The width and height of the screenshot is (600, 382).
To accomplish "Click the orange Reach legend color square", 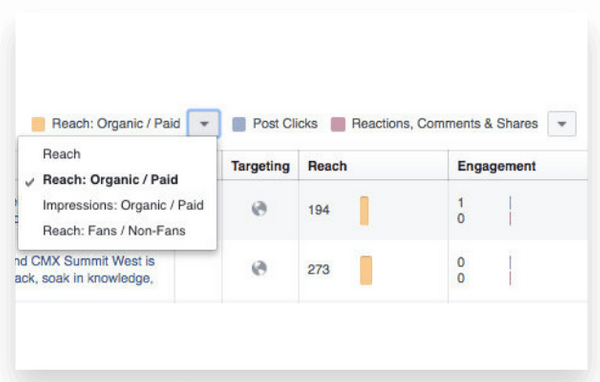I will tap(38, 124).
